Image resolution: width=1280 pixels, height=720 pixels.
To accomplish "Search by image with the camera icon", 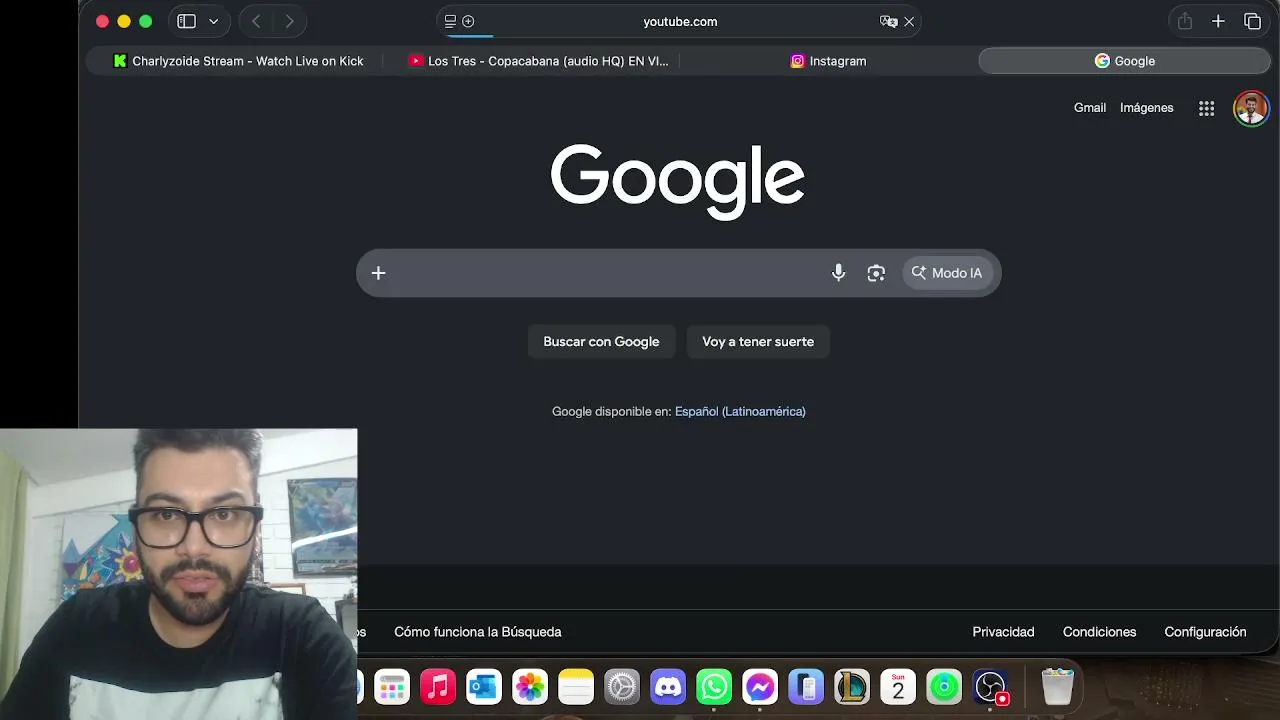I will pos(876,273).
